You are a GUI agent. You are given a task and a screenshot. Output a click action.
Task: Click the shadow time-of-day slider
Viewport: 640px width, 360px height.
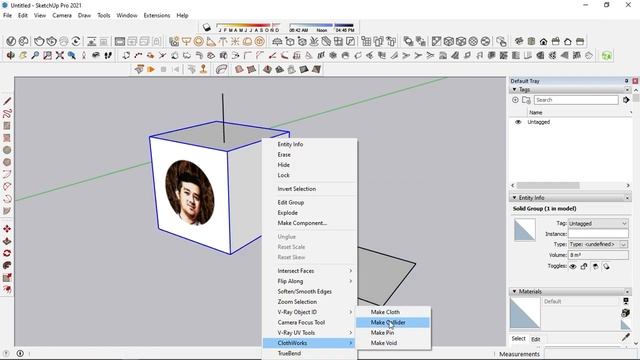[322, 26]
